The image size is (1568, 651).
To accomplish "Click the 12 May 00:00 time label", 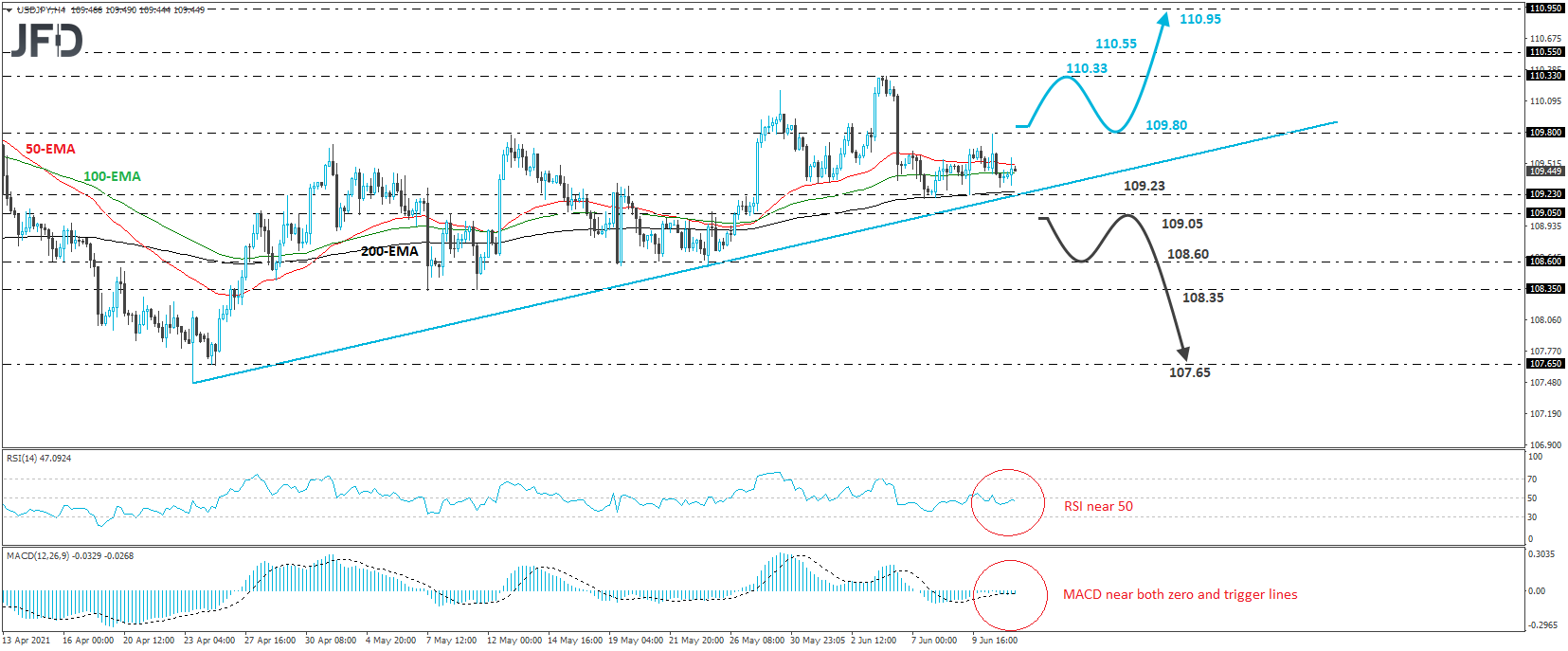I will [514, 641].
